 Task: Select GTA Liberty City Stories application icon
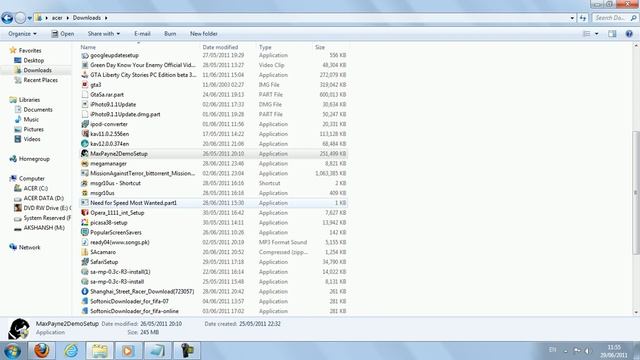tap(85, 75)
